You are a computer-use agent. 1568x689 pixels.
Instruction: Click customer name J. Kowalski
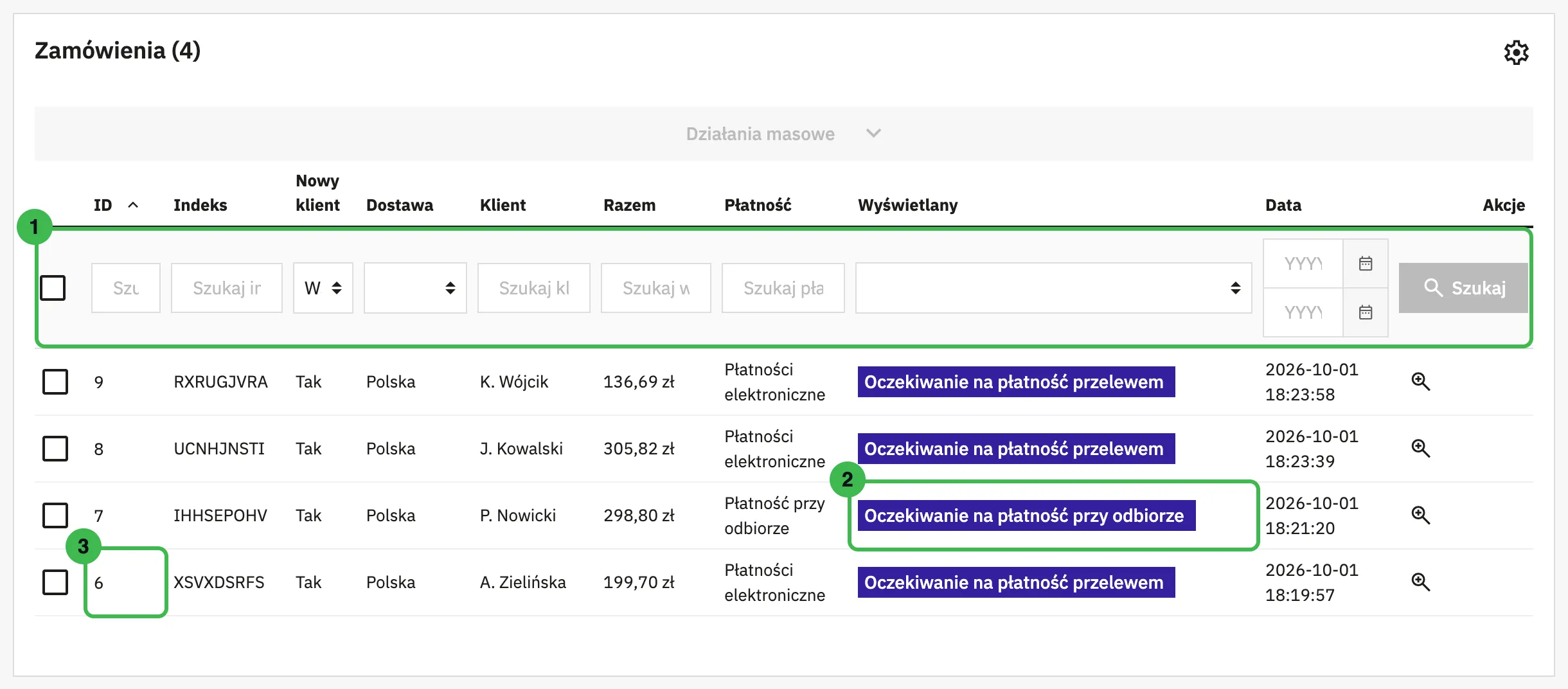coord(521,449)
